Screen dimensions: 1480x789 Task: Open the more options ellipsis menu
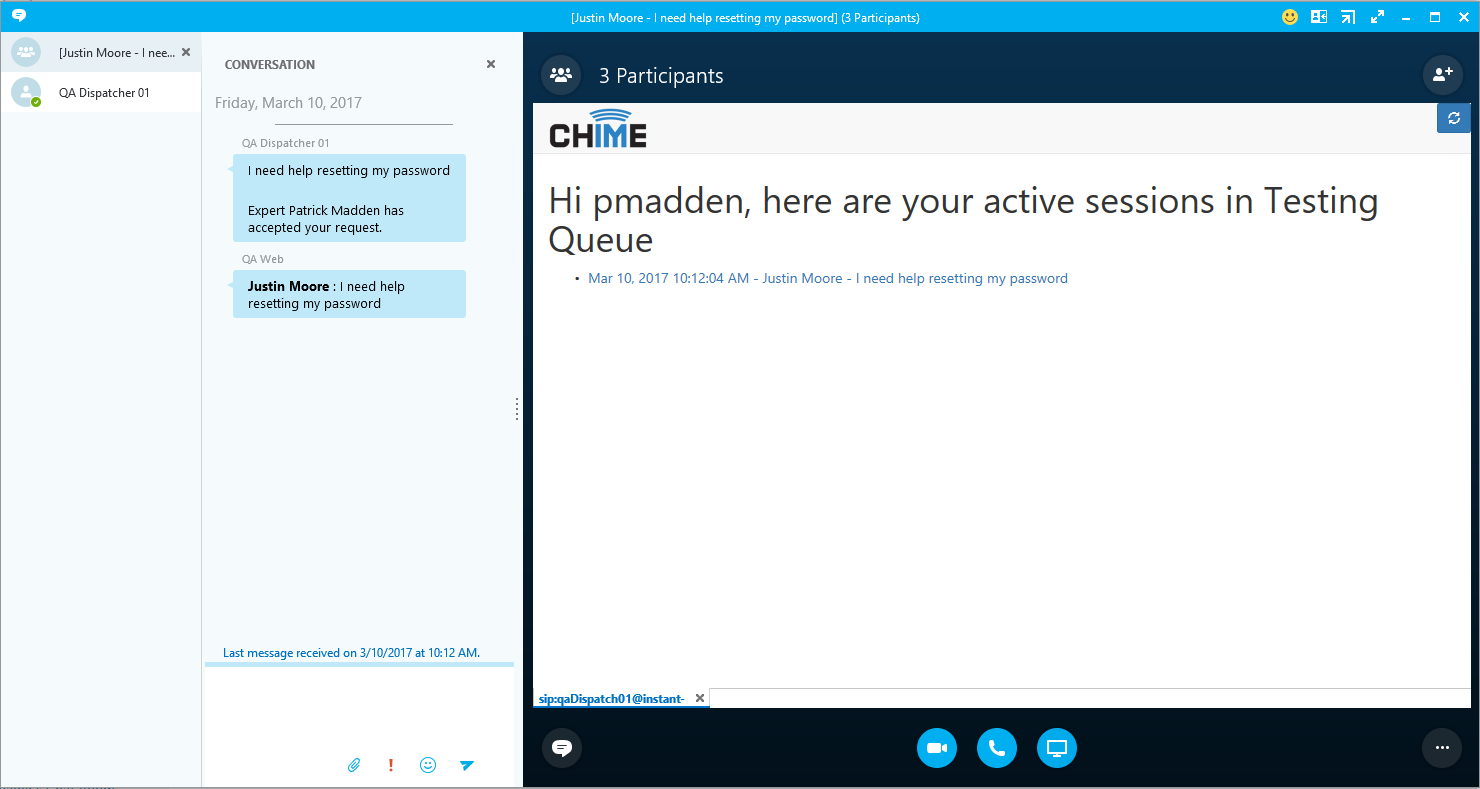point(1442,748)
